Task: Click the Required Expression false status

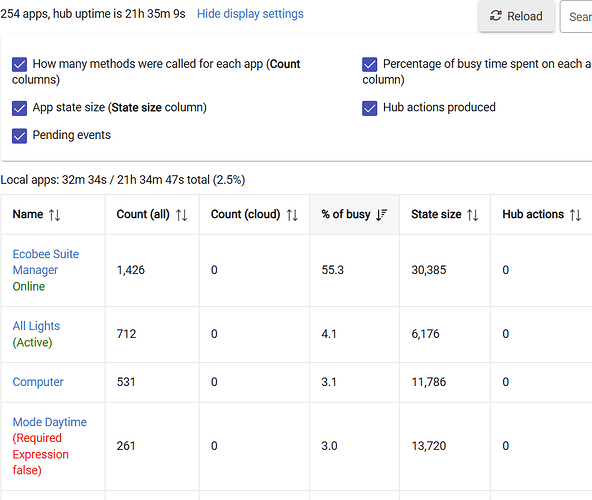Action: pos(40,454)
